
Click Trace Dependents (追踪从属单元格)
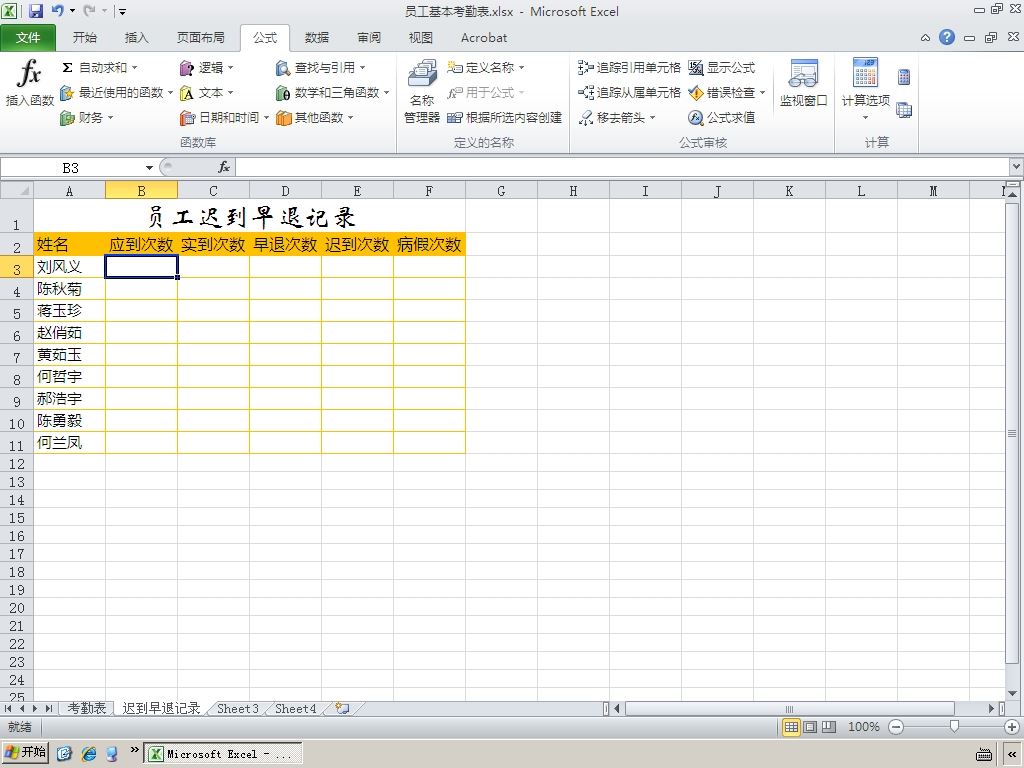click(x=629, y=93)
